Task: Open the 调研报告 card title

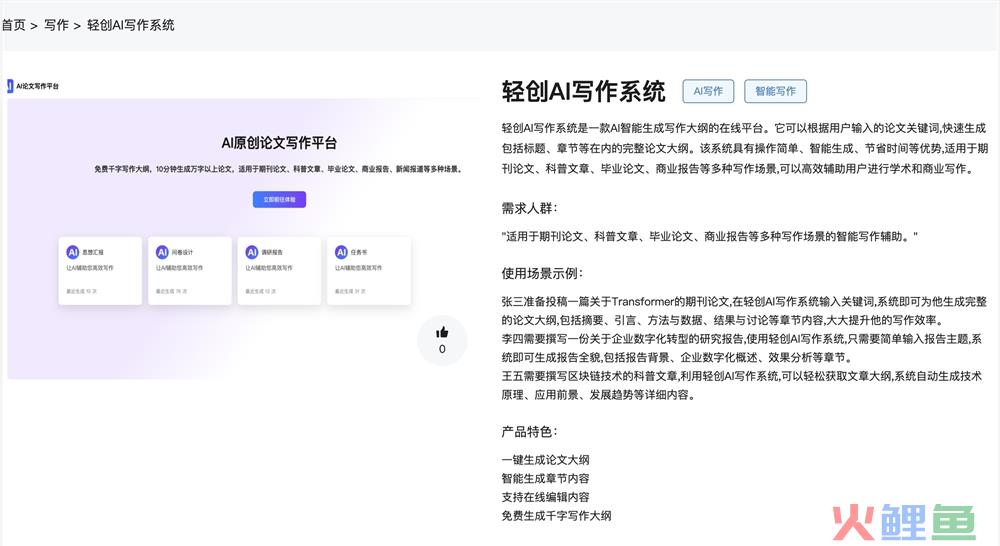Action: (x=272, y=253)
